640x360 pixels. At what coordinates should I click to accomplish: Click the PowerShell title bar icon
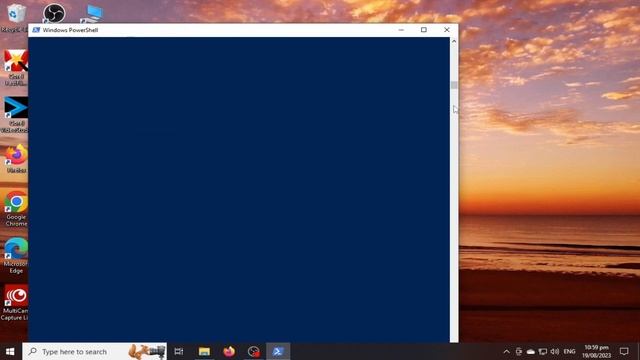[36, 30]
